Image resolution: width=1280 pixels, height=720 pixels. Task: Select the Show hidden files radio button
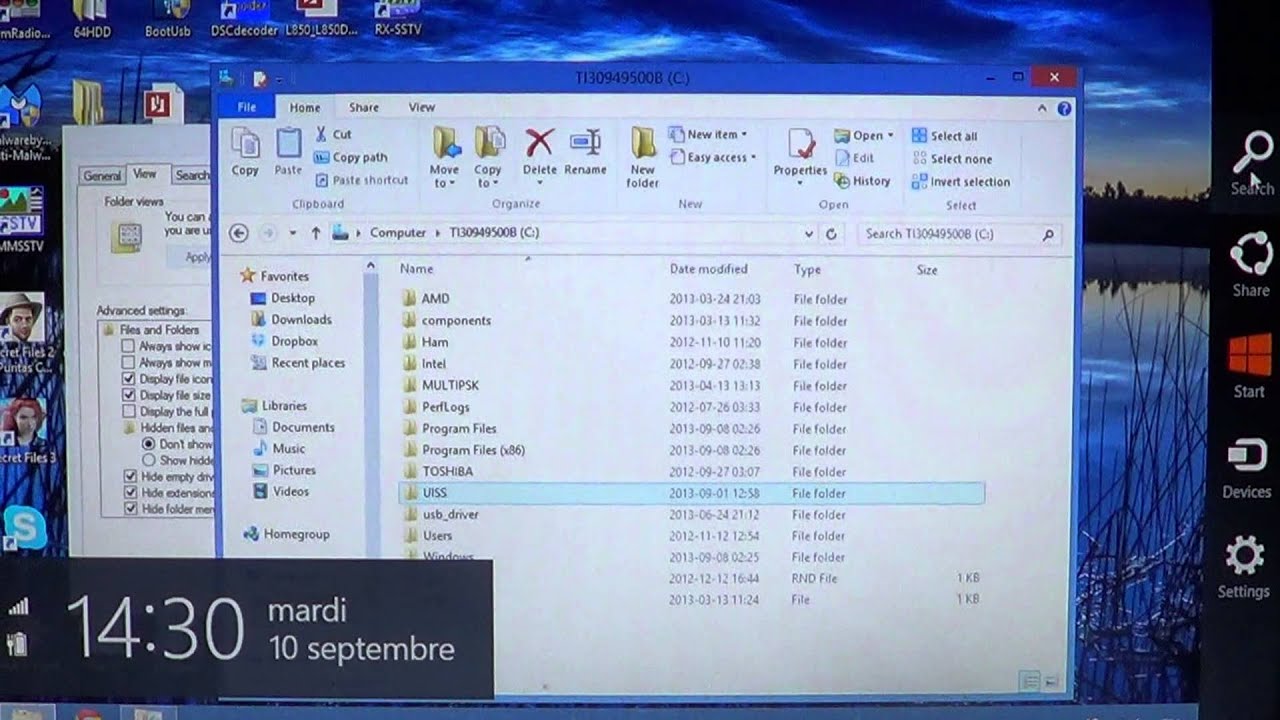[148, 460]
